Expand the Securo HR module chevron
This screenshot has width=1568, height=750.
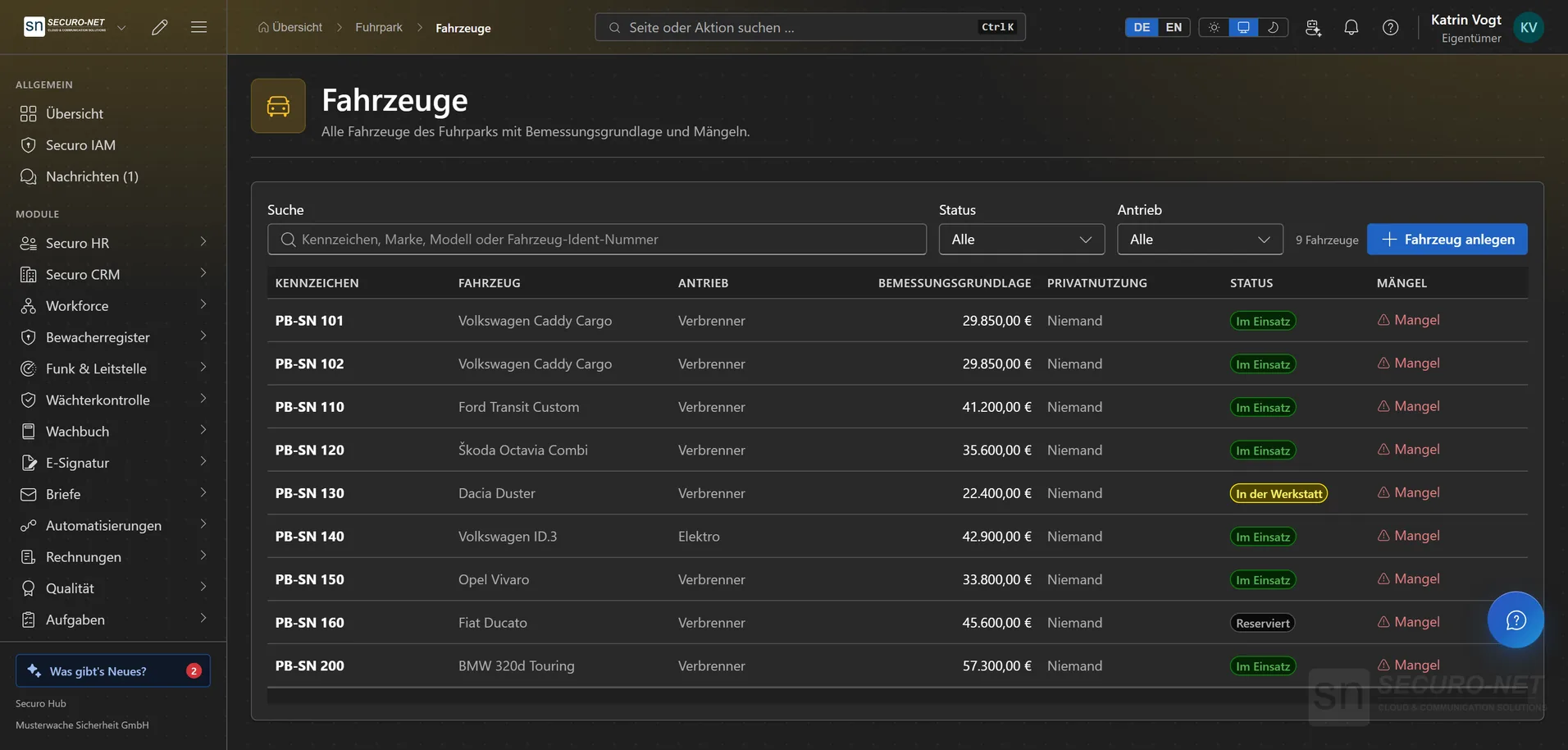pos(203,242)
